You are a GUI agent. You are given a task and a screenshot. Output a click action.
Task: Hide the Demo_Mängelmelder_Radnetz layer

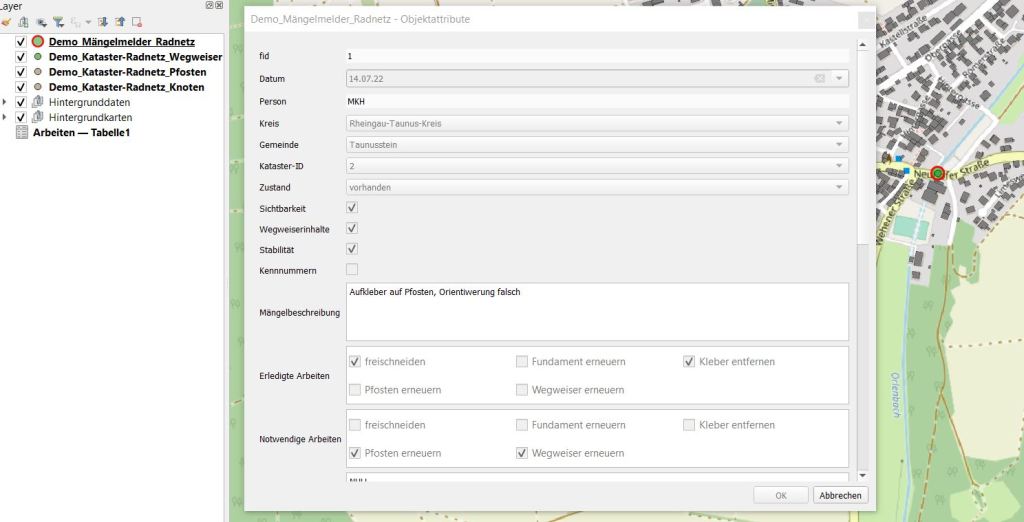(x=21, y=42)
